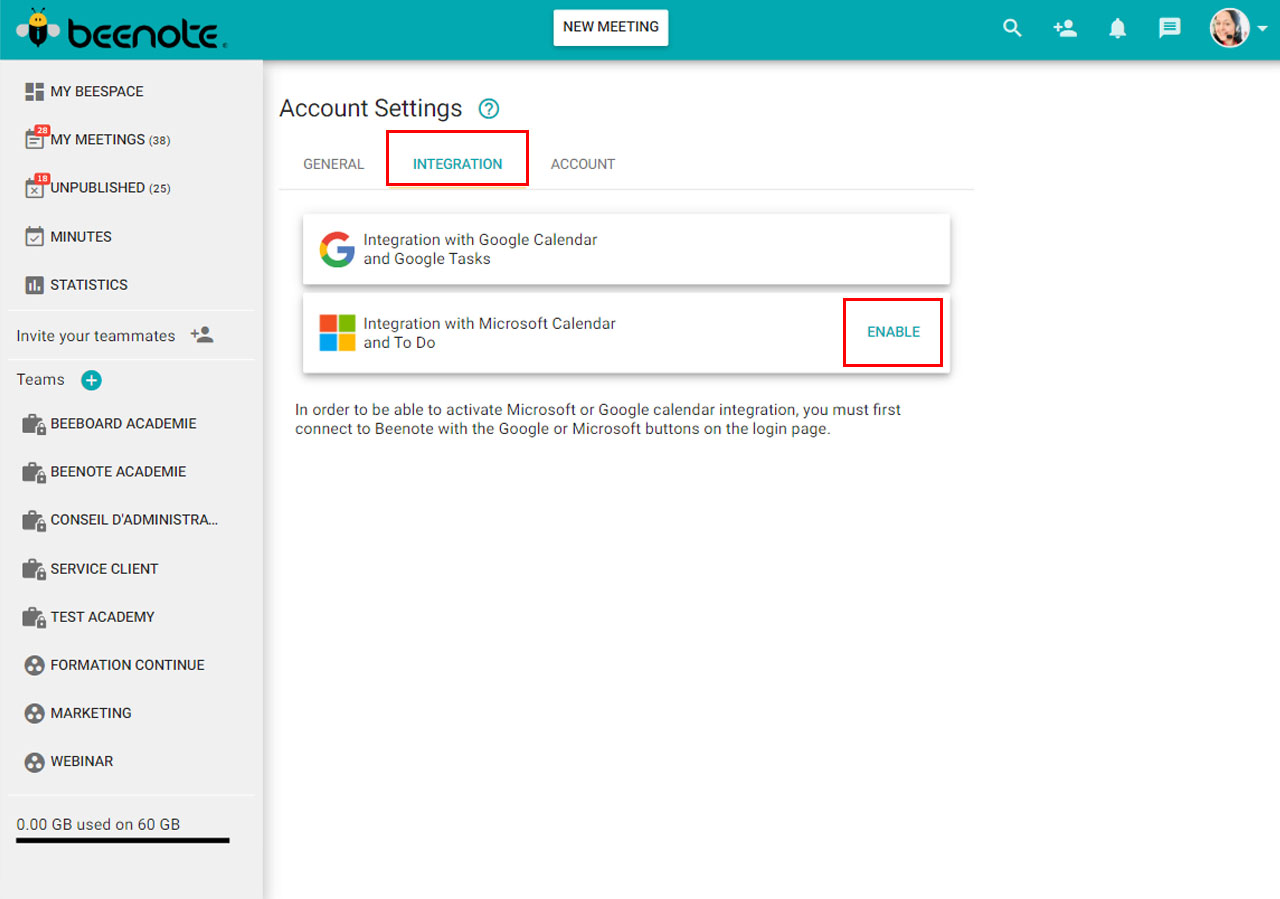This screenshot has width=1280, height=899.
Task: Open the notifications bell
Action: click(1118, 28)
